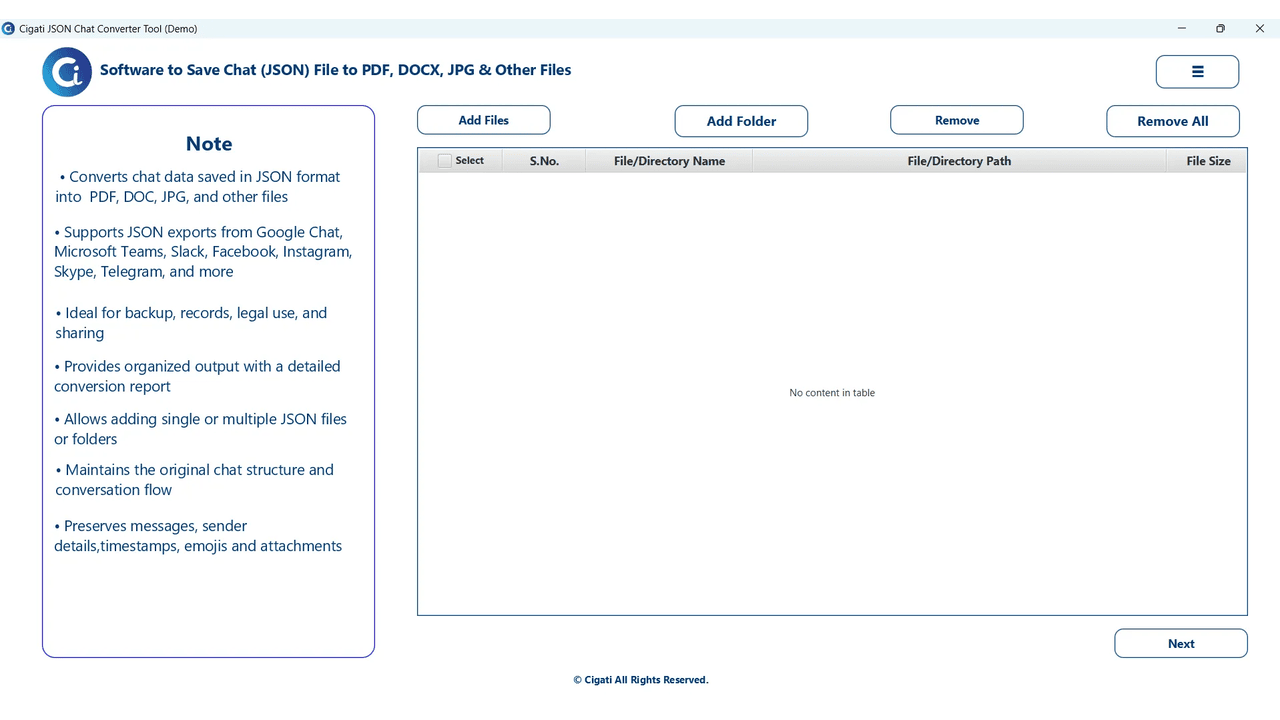This screenshot has width=1280, height=720.
Task: Click the note about original chat structure
Action: point(194,480)
